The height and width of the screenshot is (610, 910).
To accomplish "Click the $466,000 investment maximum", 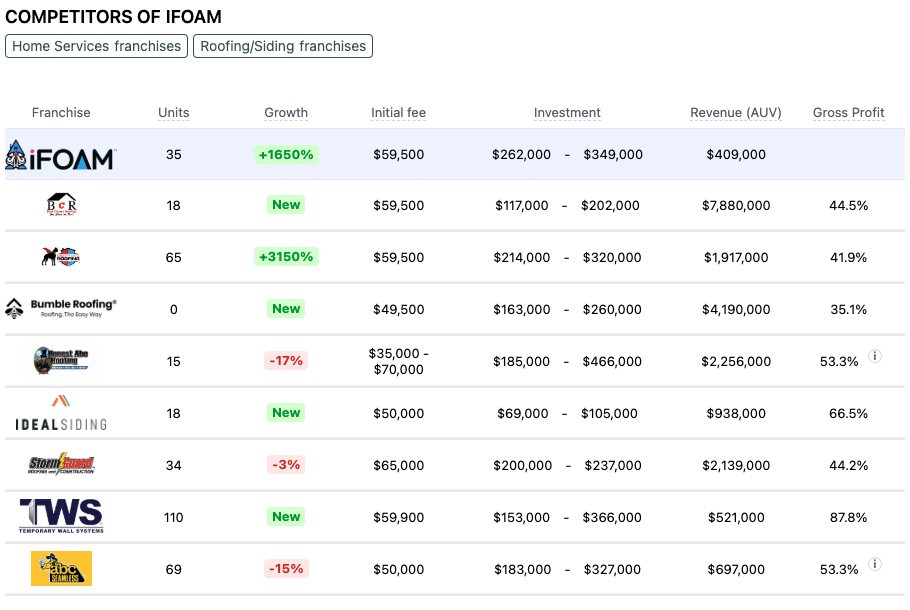I will click(x=612, y=361).
